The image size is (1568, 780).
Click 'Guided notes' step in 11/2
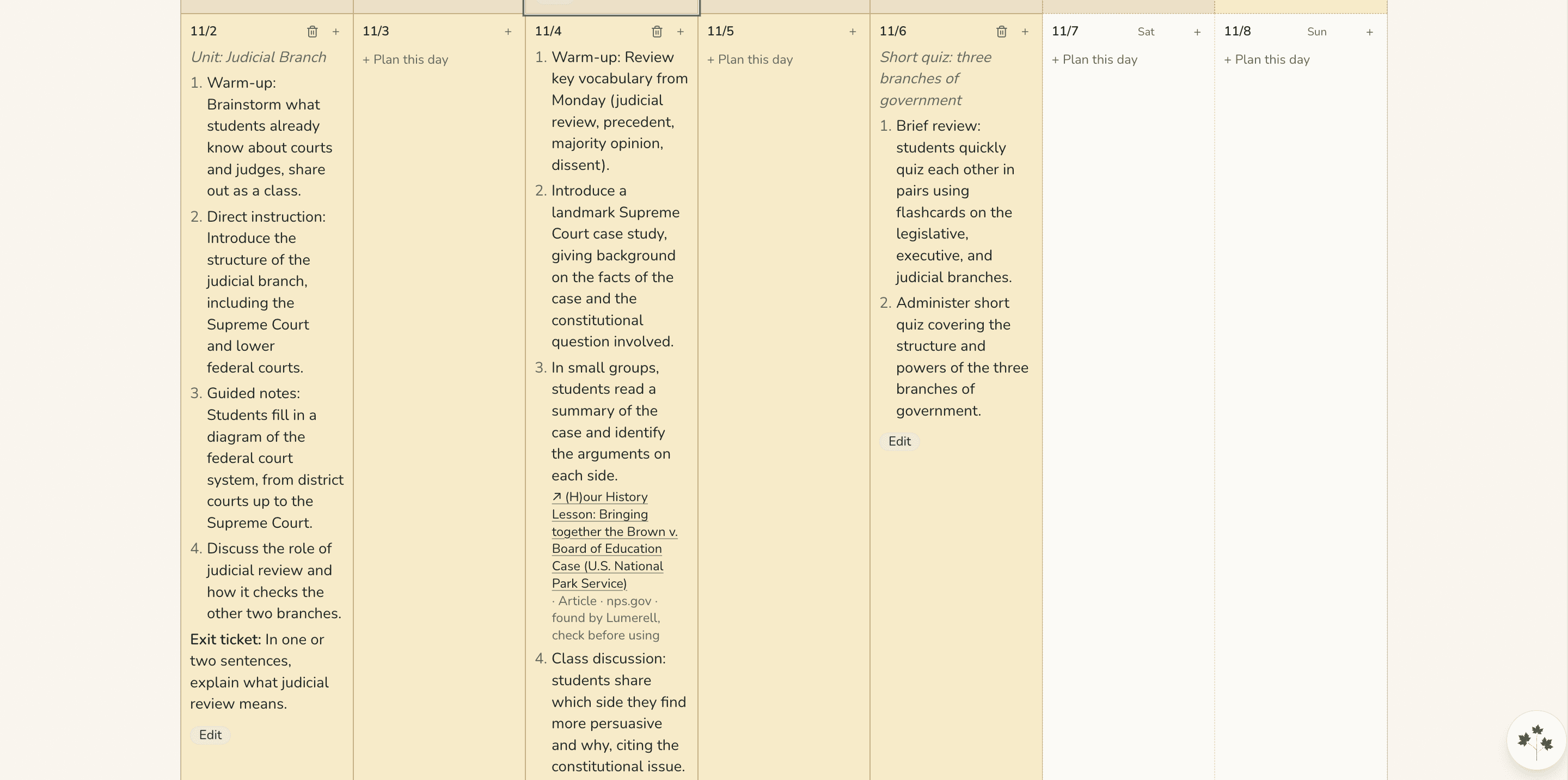(274, 458)
